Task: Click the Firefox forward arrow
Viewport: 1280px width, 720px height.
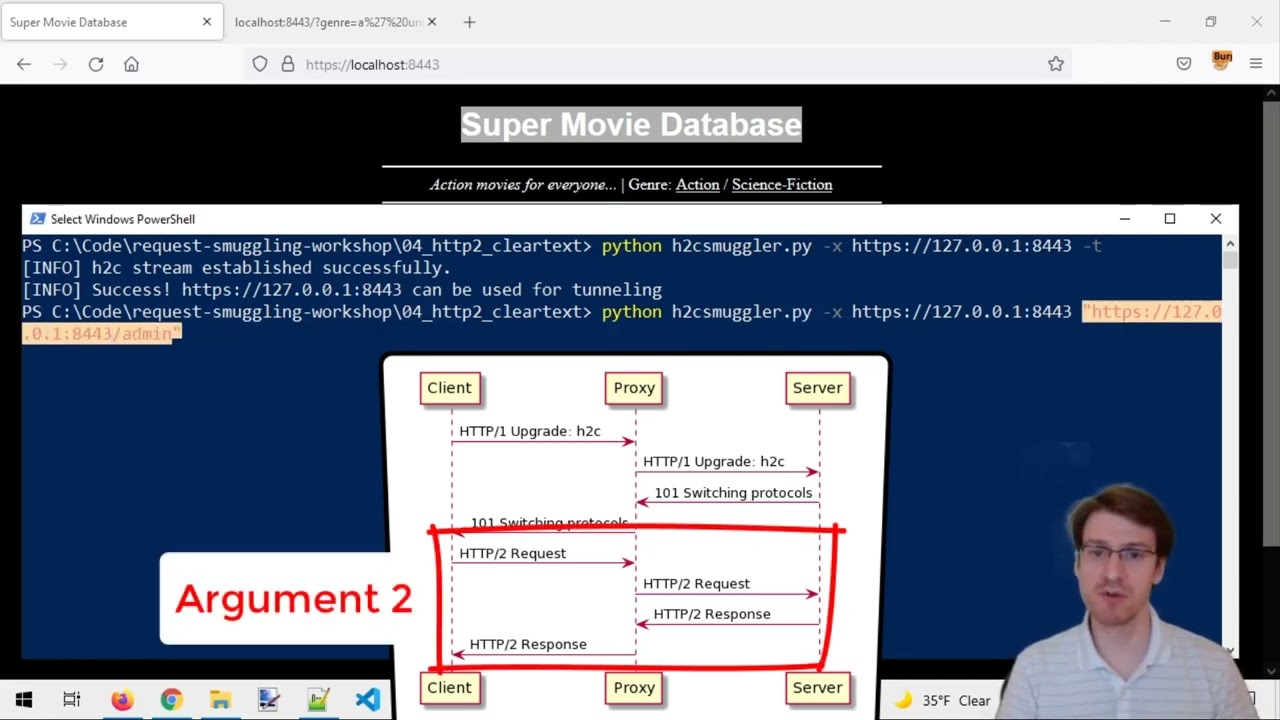Action: tap(60, 64)
